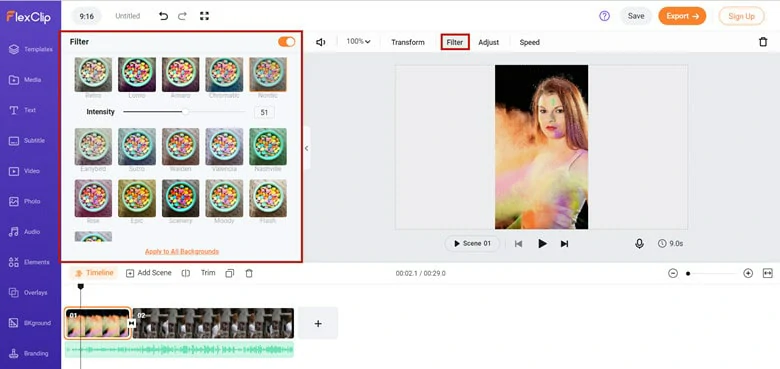Toggle the Filter on/off switch

pyautogui.click(x=287, y=42)
